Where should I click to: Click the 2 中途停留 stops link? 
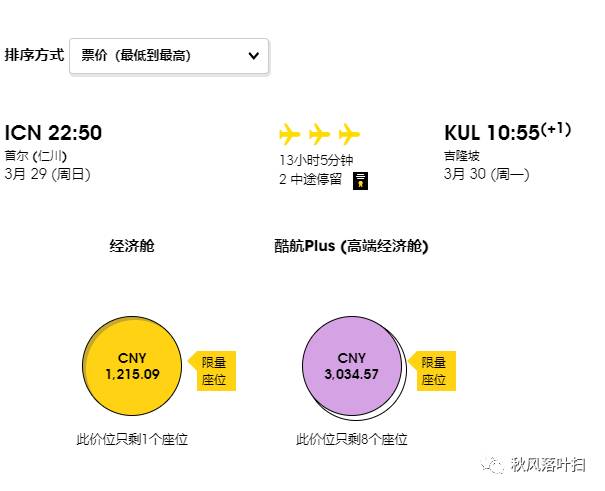tap(310, 180)
